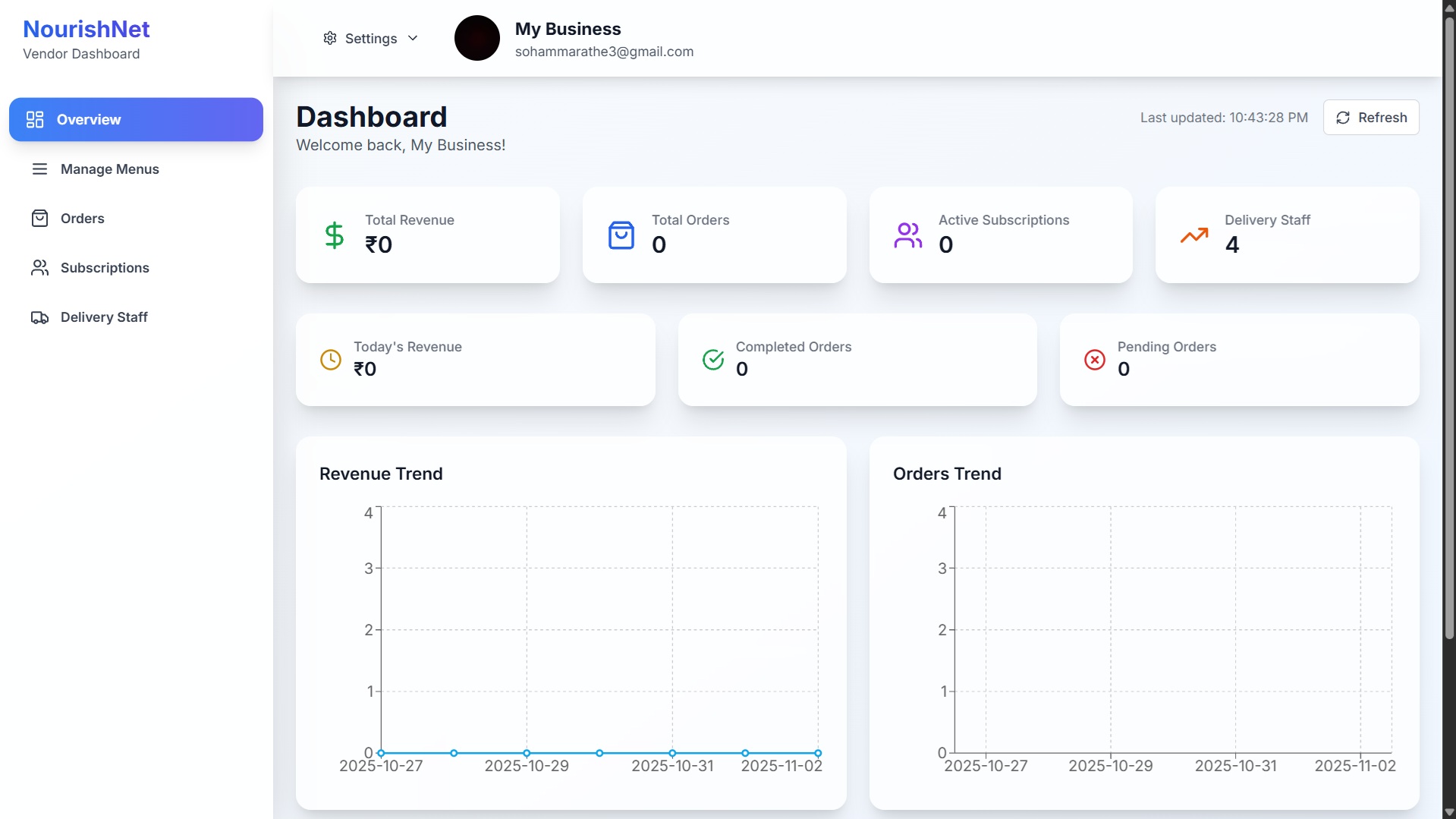
Task: Click the vertical page scrollbar thumb
Action: coord(1449,326)
